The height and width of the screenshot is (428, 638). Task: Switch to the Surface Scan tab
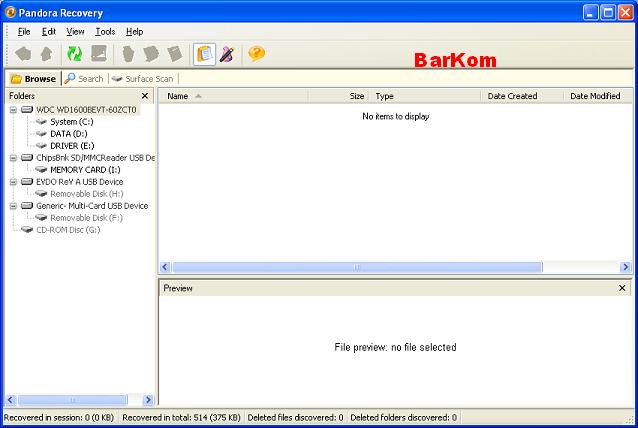(143, 79)
